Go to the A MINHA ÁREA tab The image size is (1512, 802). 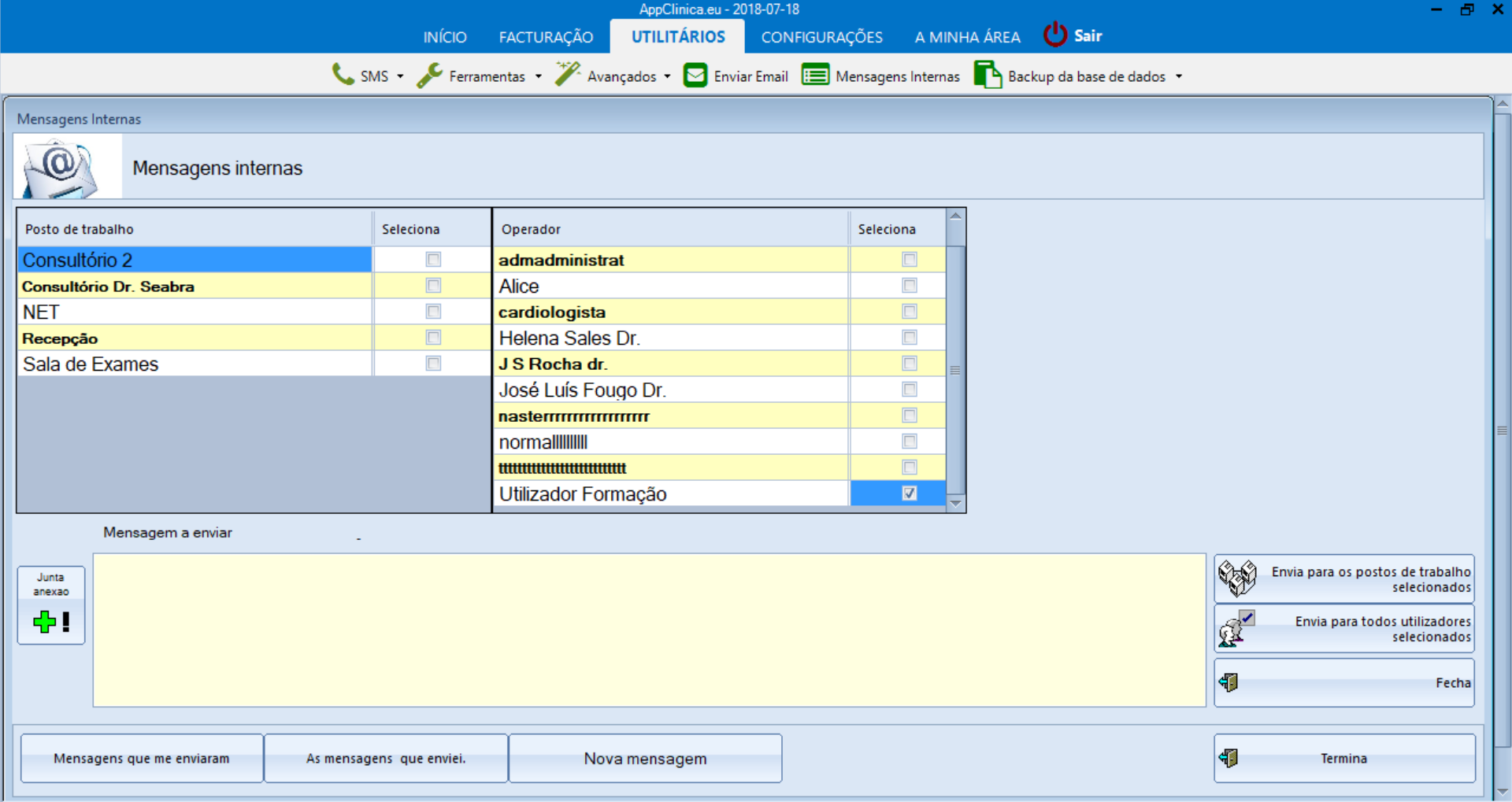tap(967, 37)
